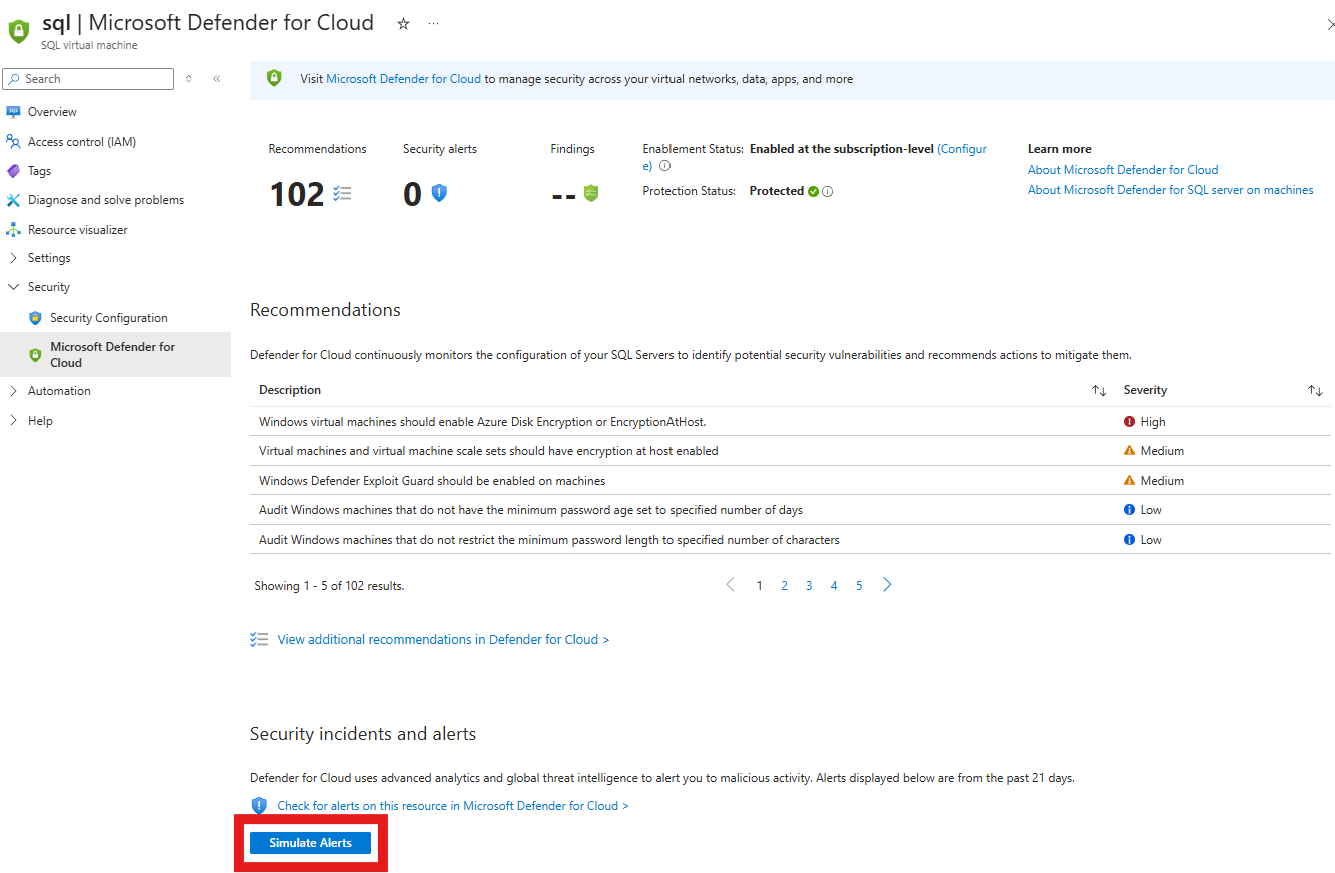The width and height of the screenshot is (1335, 873).
Task: Open Check for alerts on this resource link
Action: pos(453,806)
